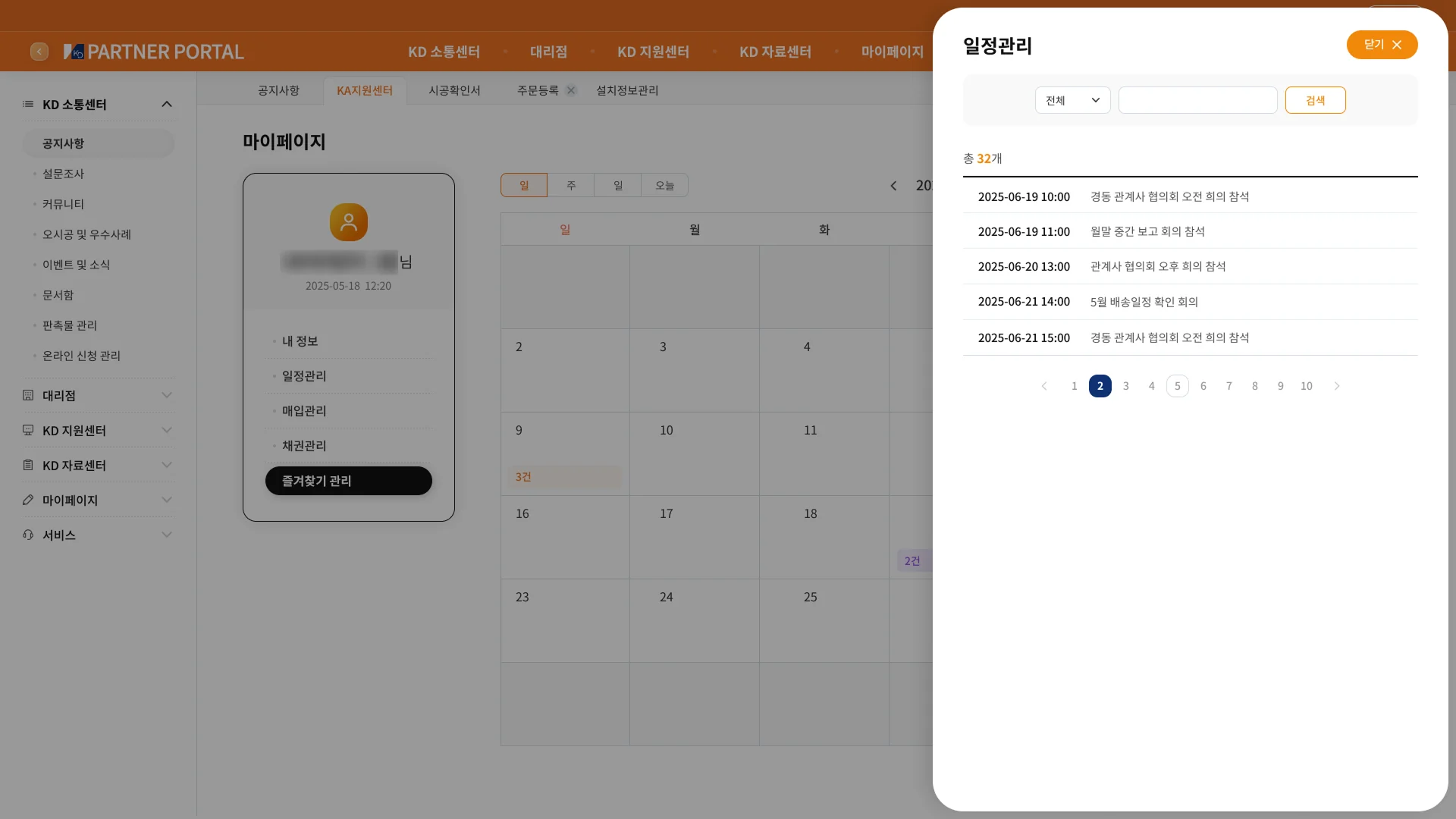Open 일정관리 link in profile card
Image resolution: width=1456 pixels, height=819 pixels.
coord(304,375)
